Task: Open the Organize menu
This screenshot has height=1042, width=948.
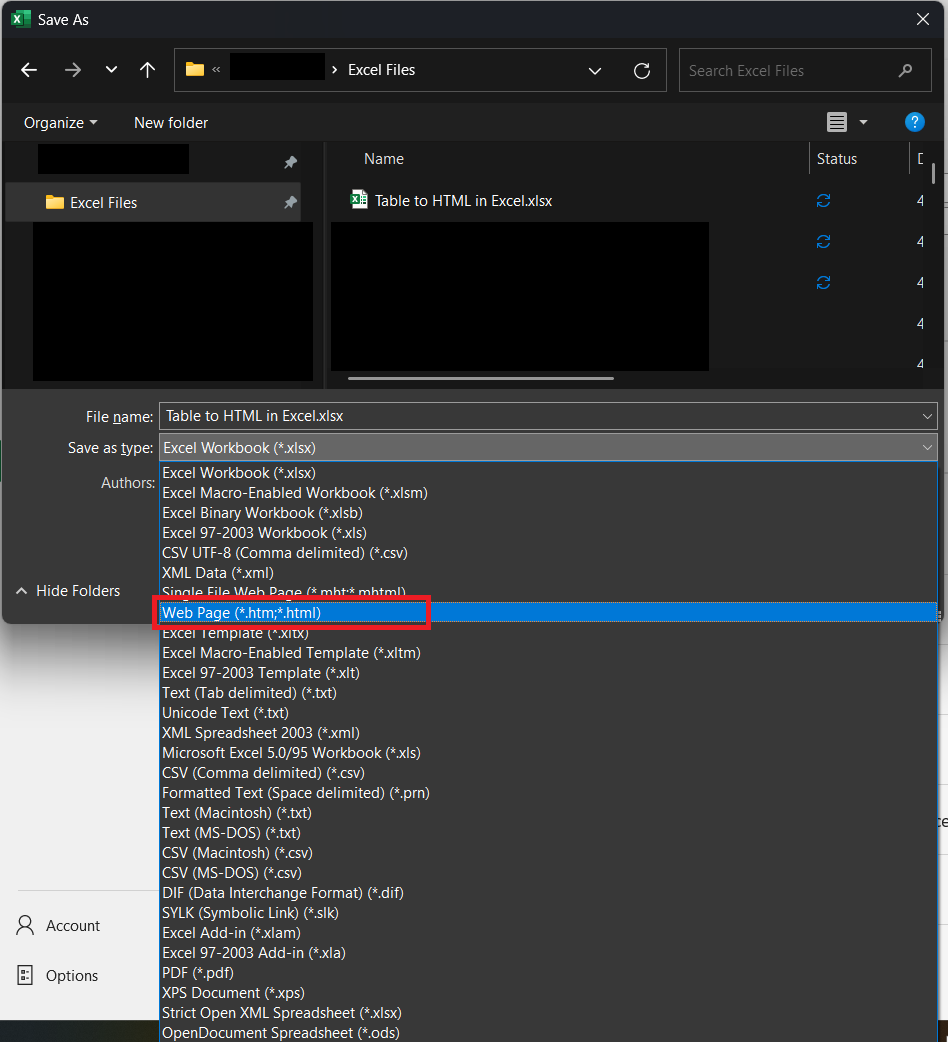Action: click(60, 123)
